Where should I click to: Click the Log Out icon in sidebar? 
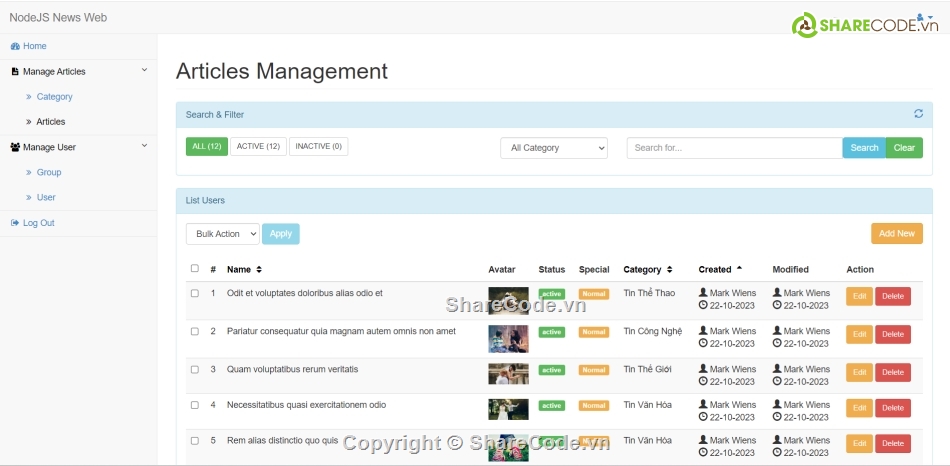(15, 223)
